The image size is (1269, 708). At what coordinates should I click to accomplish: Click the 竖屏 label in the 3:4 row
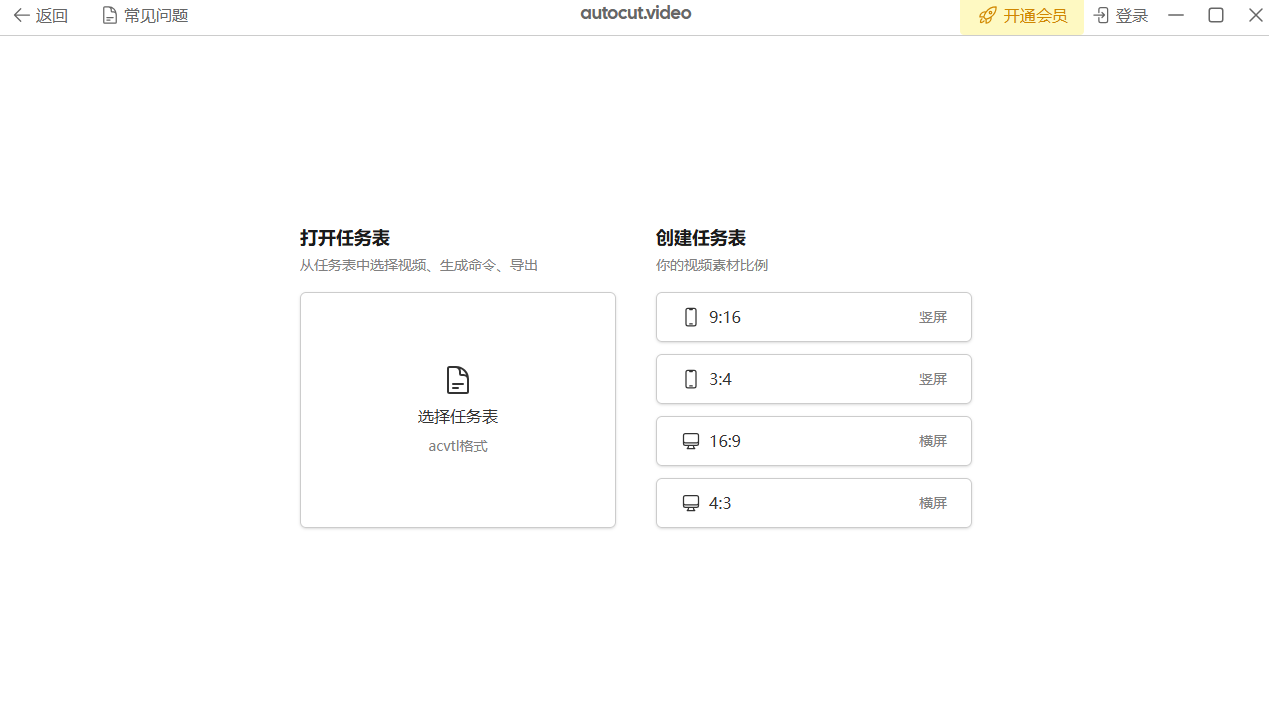[932, 379]
